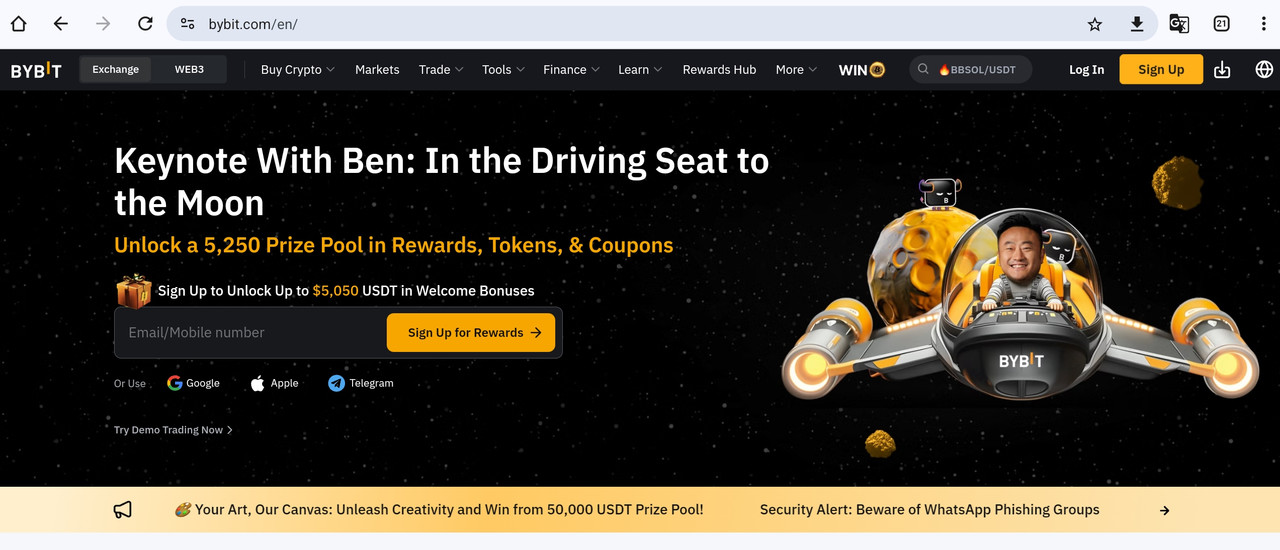Viewport: 1280px width, 550px height.
Task: Expand the Buy Crypto dropdown
Action: [298, 70]
